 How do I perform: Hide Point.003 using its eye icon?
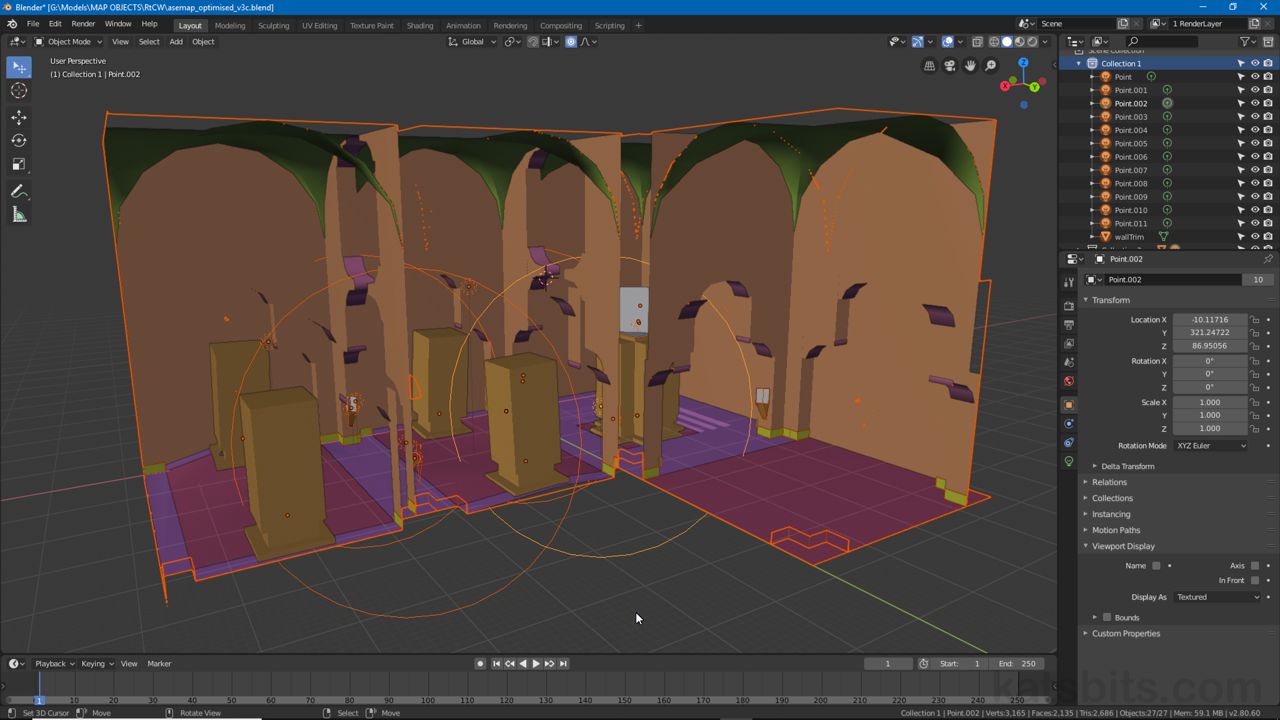tap(1255, 117)
